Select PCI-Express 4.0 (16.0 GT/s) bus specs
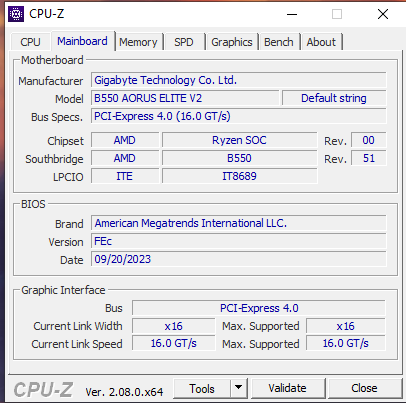Screen dimensions: 406x403 tap(239, 116)
